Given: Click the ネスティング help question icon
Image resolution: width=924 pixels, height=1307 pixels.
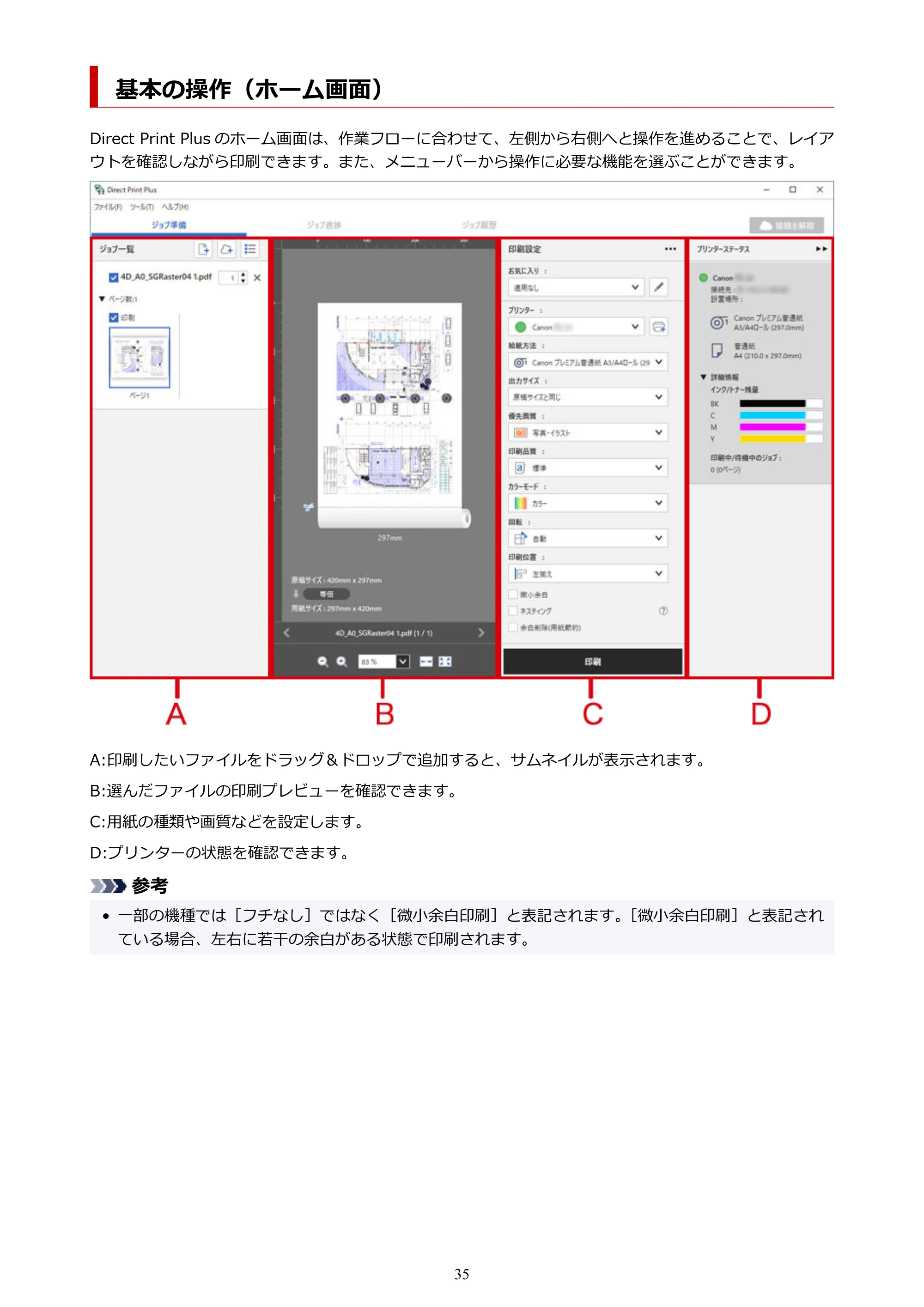Looking at the screenshot, I should (x=663, y=611).
